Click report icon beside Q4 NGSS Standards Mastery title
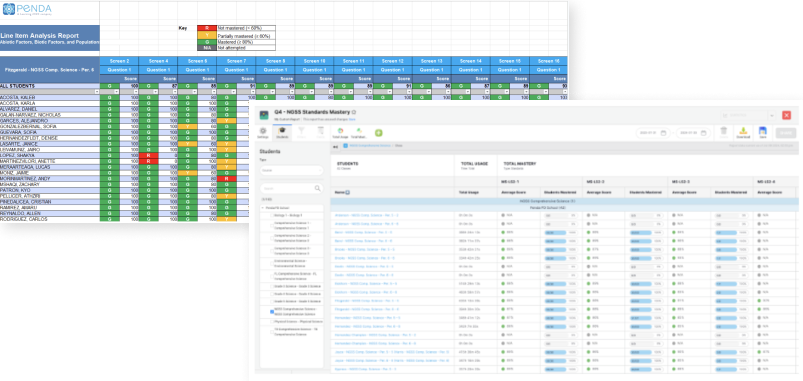This screenshot has width=803, height=381. (x=264, y=115)
